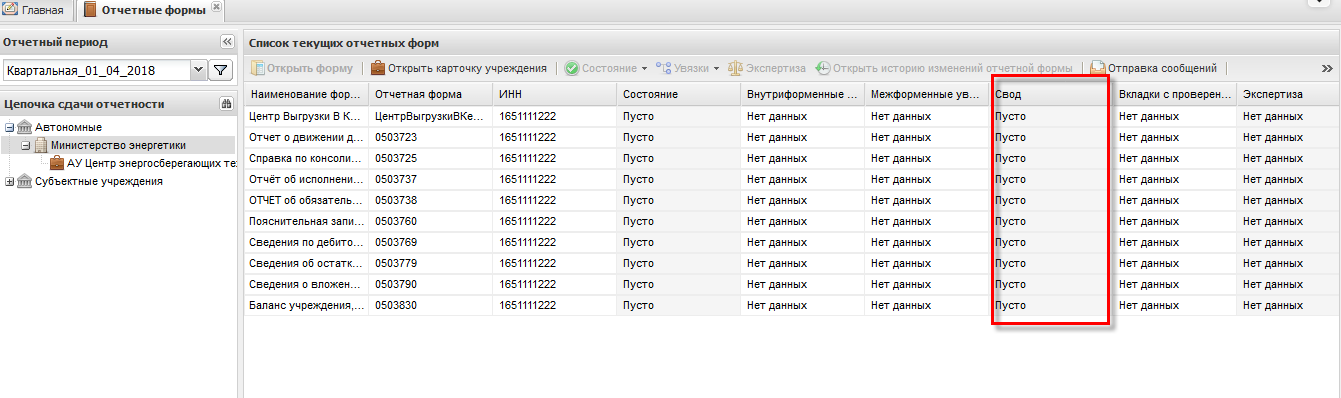Click form code 0503738 cell
The height and width of the screenshot is (398, 1341).
pos(430,200)
